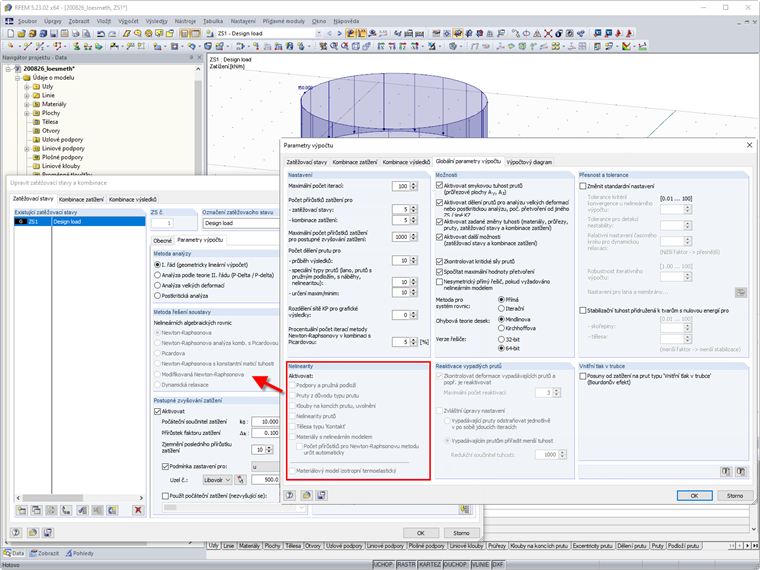
Task: Click new load case icon below case list
Action: click(x=22, y=510)
